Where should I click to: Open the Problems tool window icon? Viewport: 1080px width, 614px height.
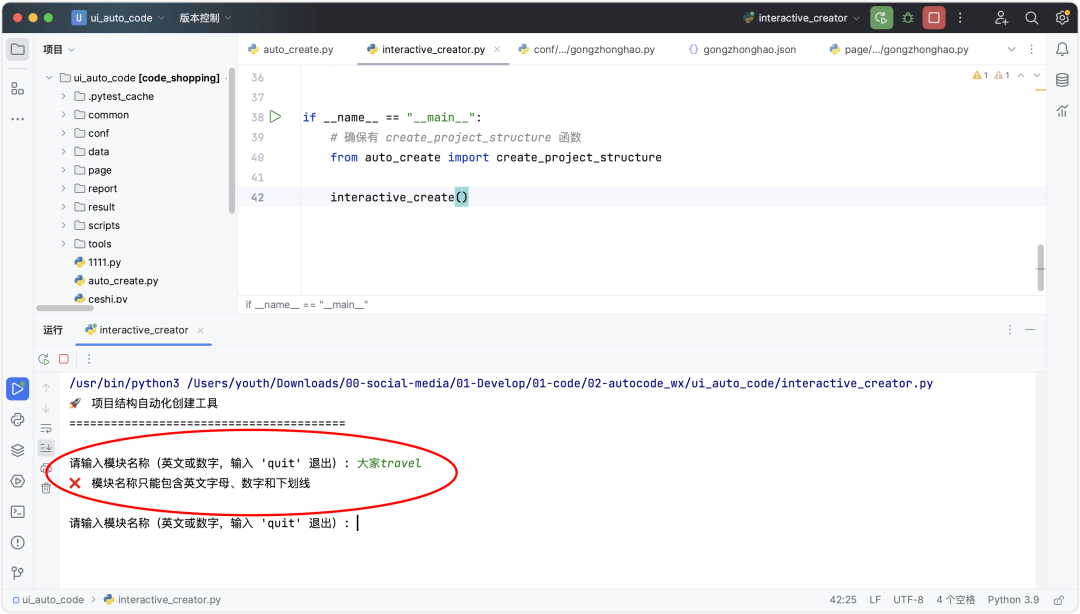(x=18, y=542)
